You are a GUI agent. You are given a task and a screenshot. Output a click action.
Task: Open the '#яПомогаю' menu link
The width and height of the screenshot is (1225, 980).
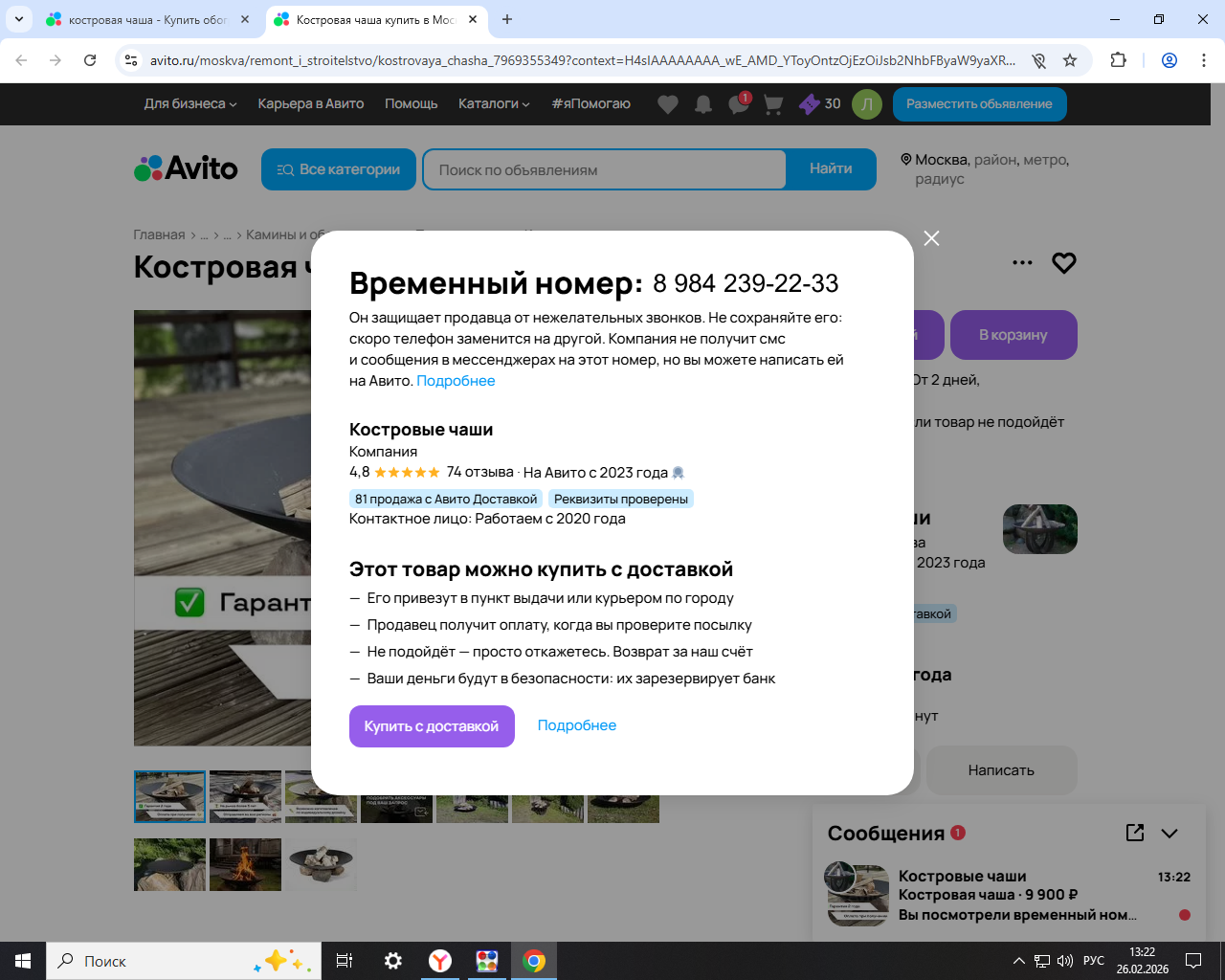click(x=591, y=104)
